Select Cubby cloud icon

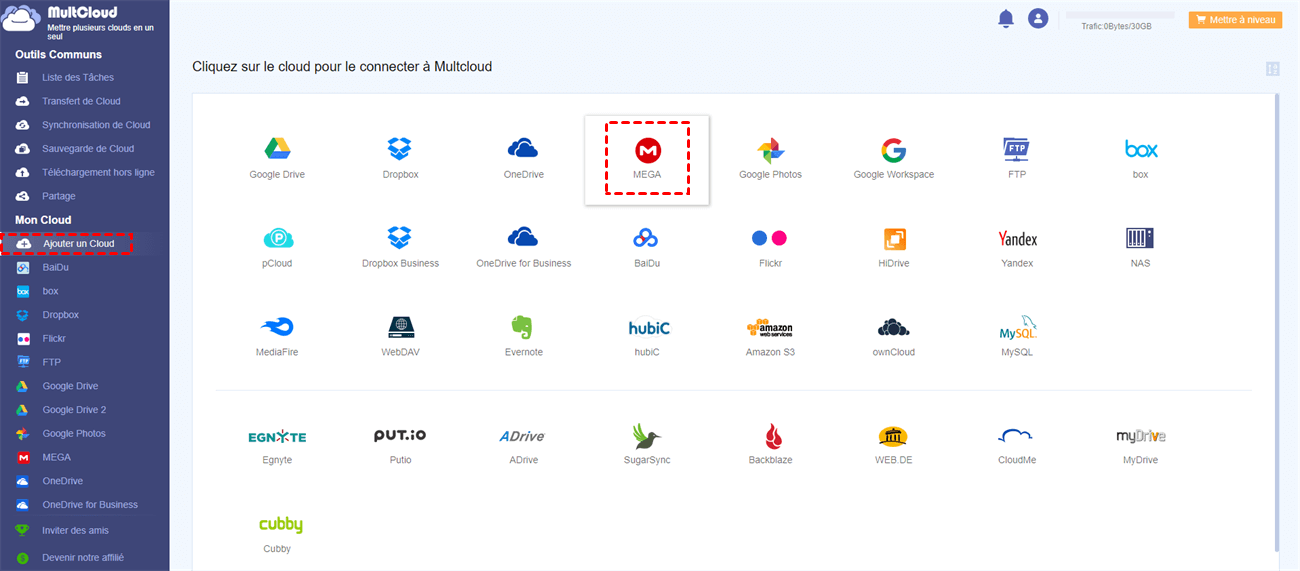[x=280, y=524]
